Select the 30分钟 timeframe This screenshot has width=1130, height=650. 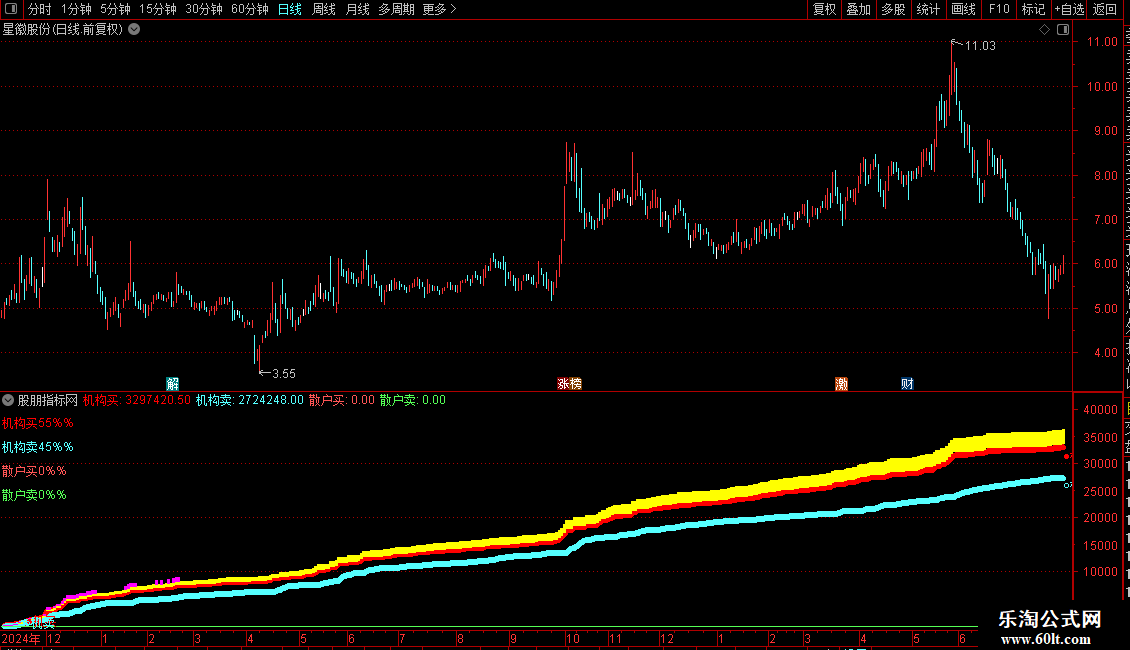[x=204, y=9]
